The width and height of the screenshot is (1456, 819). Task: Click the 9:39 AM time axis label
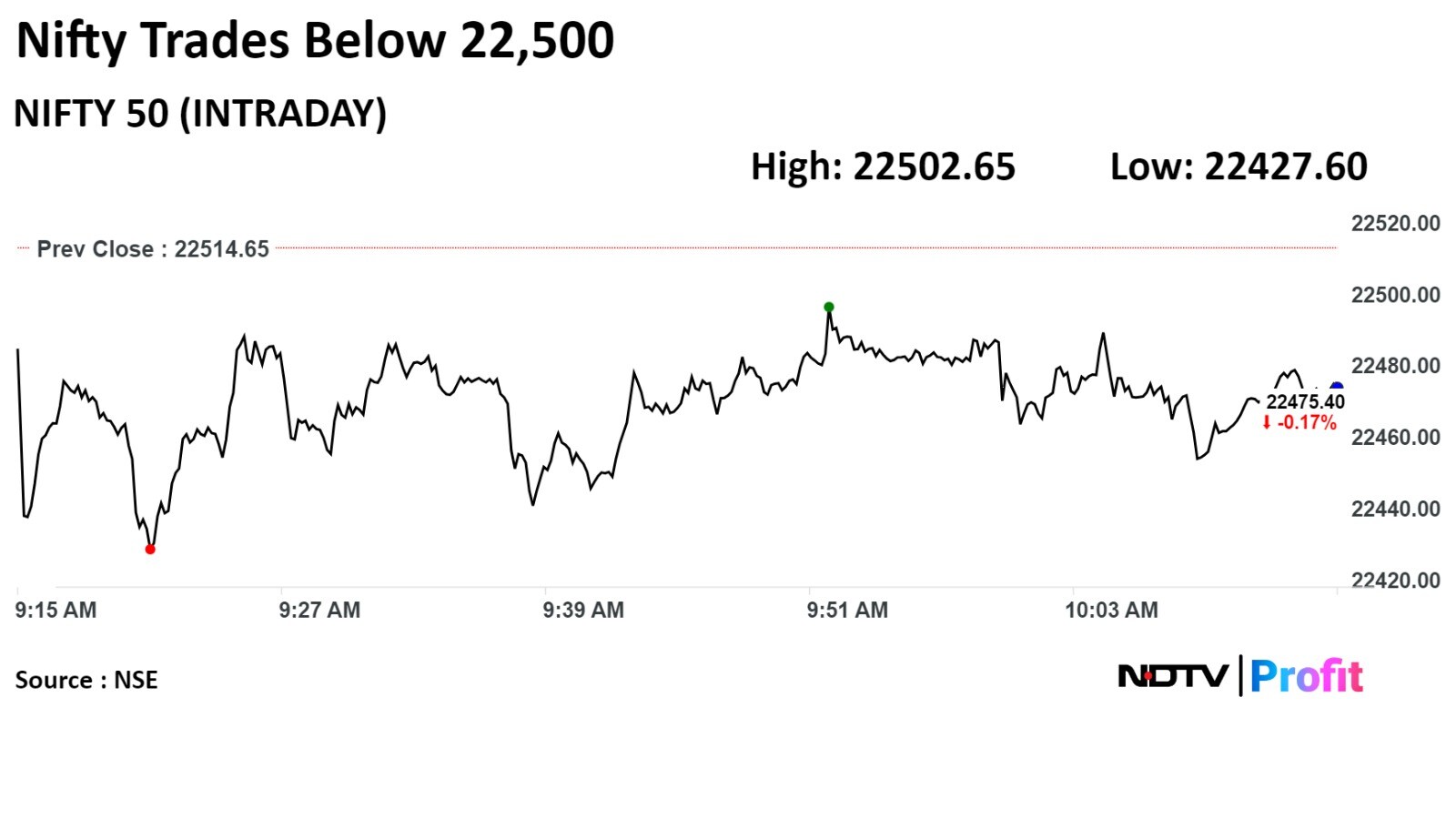[x=583, y=610]
